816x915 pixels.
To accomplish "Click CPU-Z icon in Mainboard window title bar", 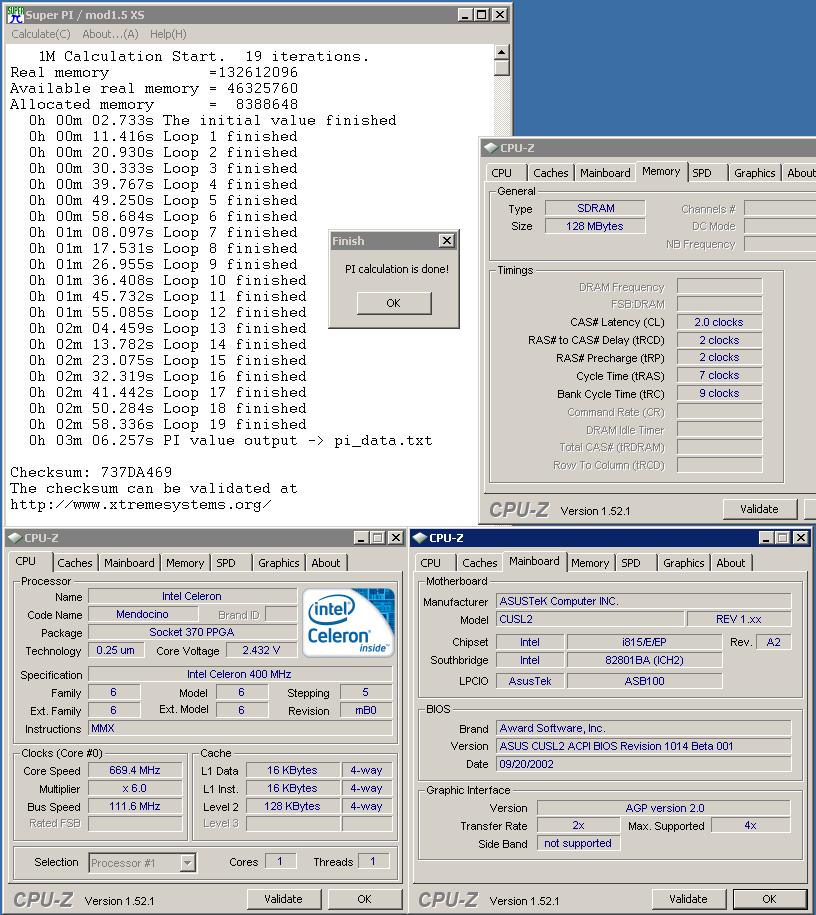I will tap(420, 538).
